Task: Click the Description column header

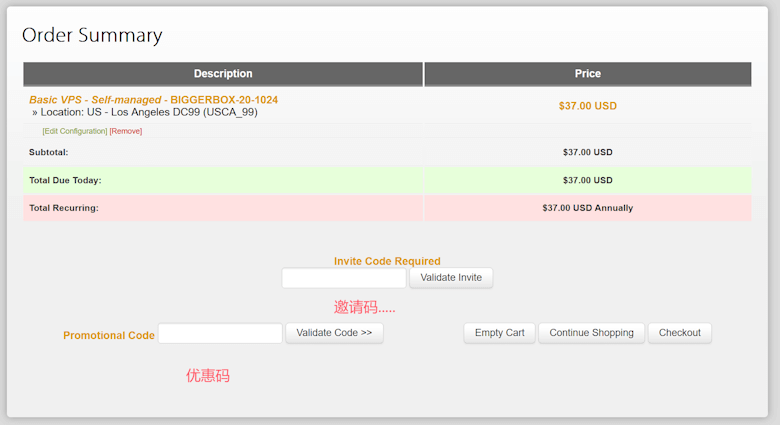Action: (x=223, y=74)
